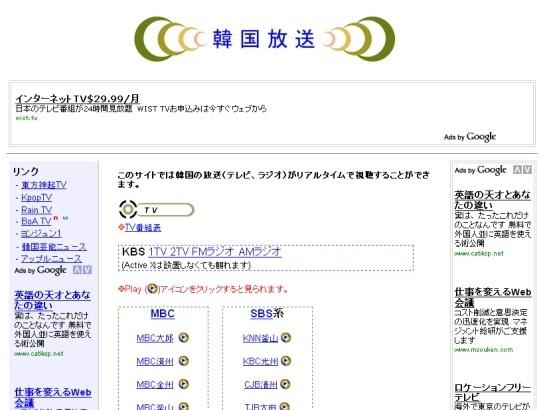This screenshot has width=545, height=410.
Task: Click www.msouken.com ad URL
Action: 484,350
